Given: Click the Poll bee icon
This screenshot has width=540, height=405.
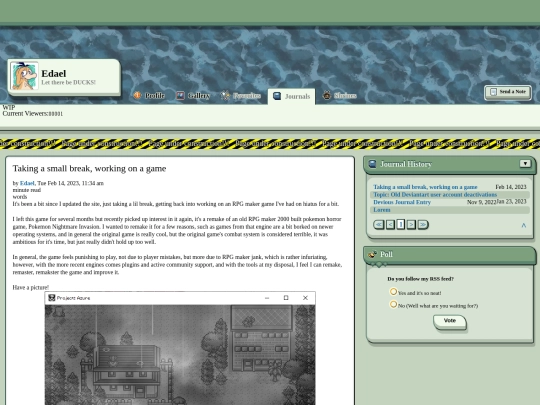Looking at the screenshot, I should coord(372,255).
